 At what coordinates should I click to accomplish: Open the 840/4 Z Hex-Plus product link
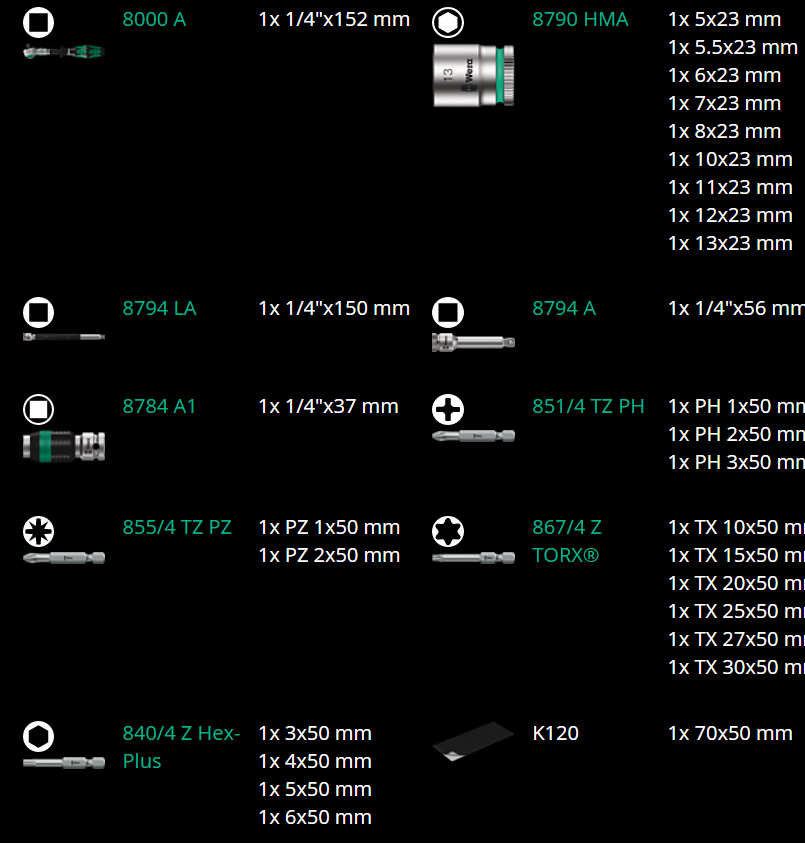pyautogui.click(x=181, y=747)
